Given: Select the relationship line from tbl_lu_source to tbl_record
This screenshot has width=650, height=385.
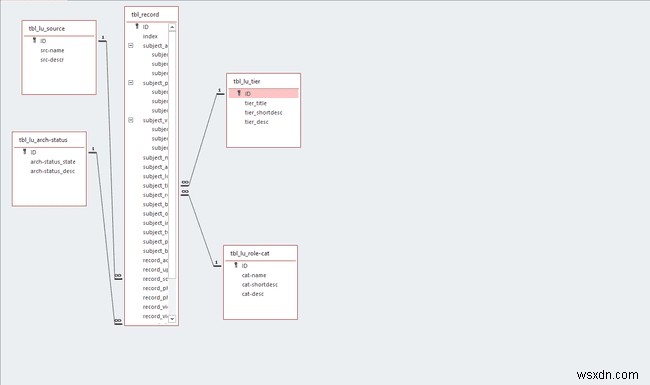Looking at the screenshot, I should coord(110,159).
